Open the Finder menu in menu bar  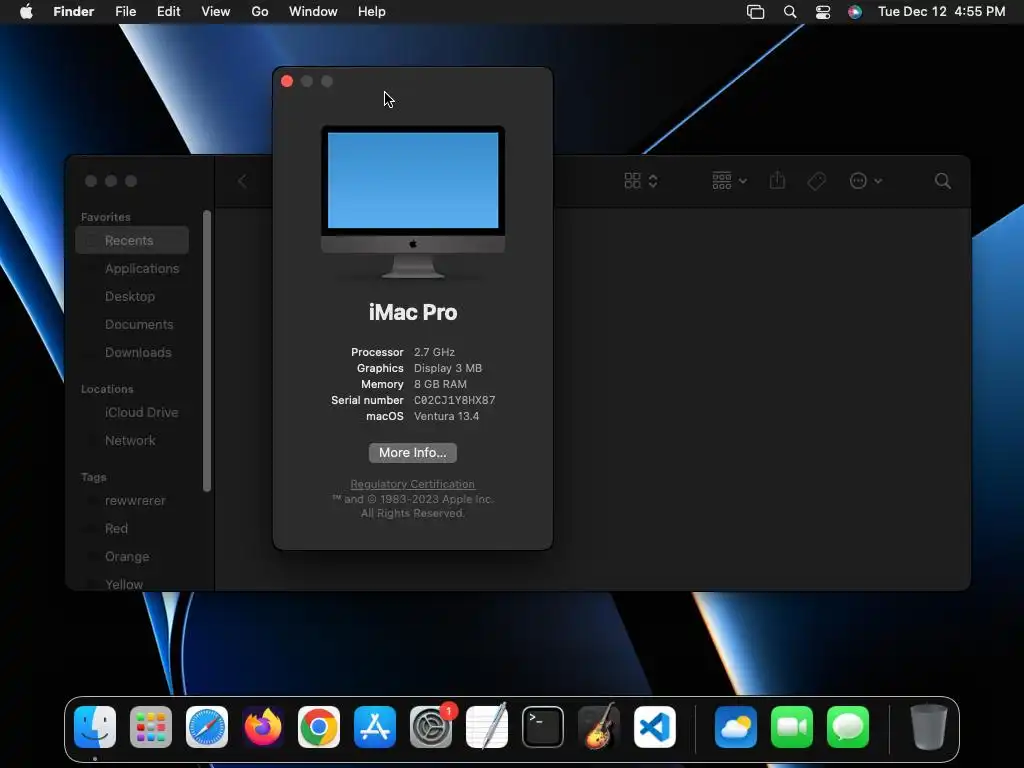73,12
